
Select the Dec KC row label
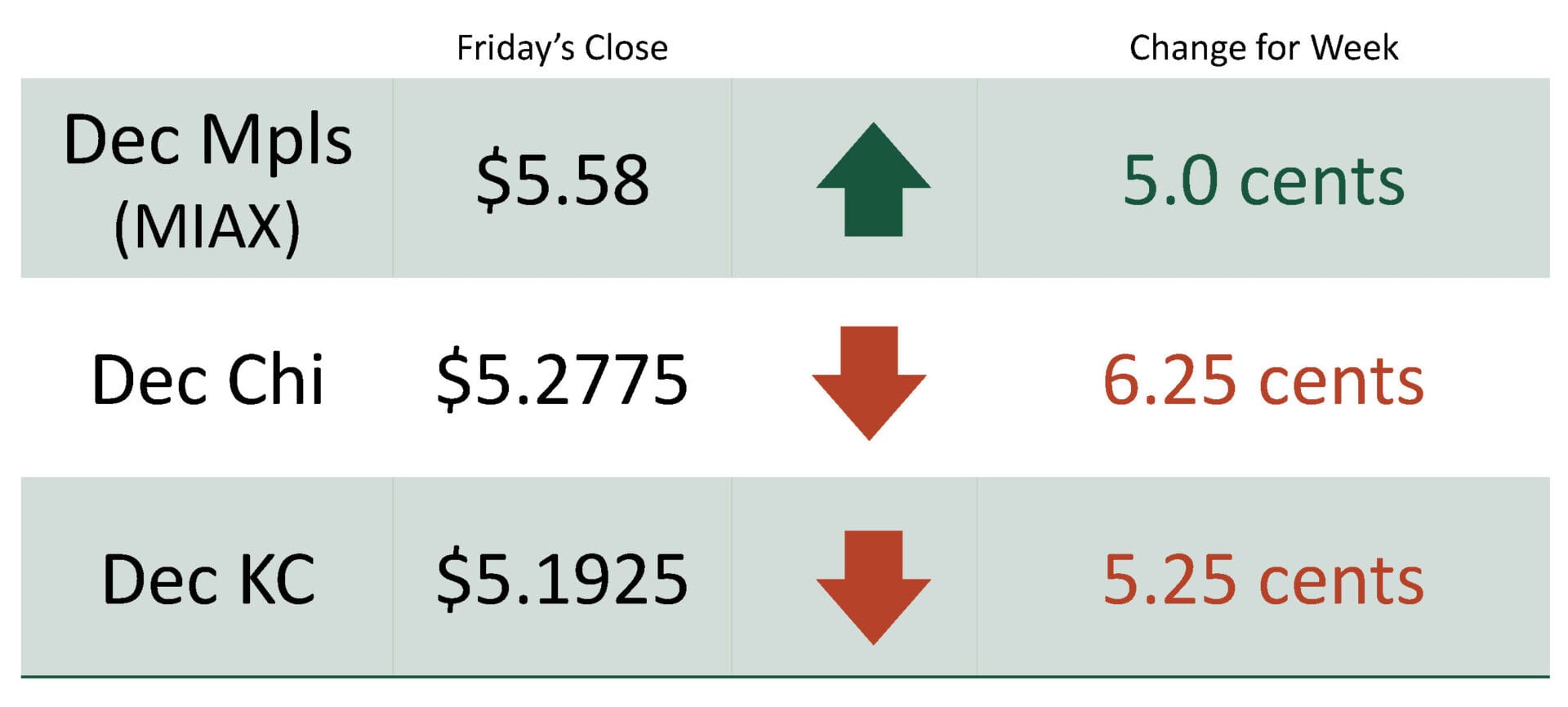[208, 580]
